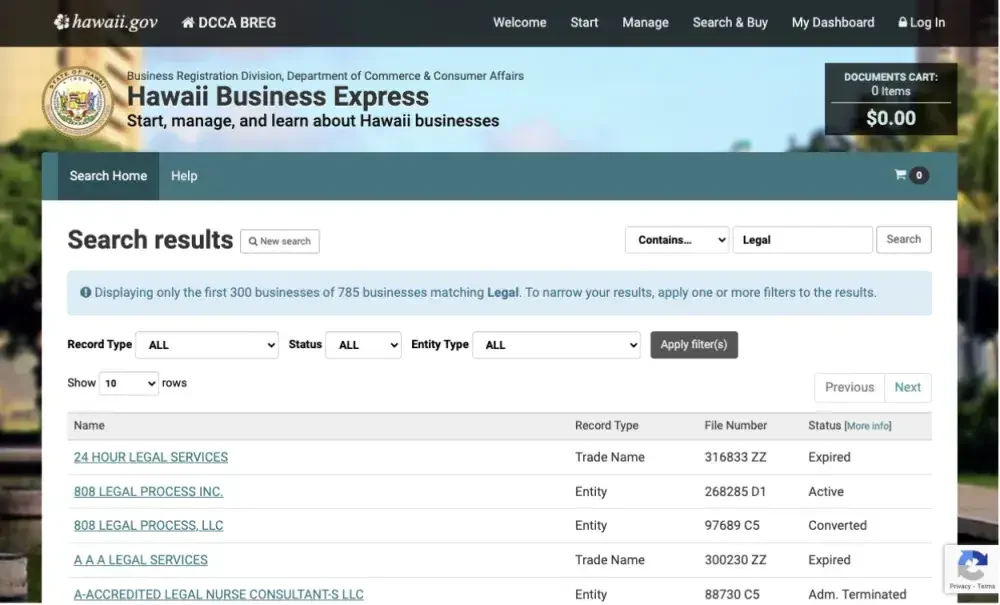Click the Search button
Screen dimensions: 1000x605
tap(903, 240)
